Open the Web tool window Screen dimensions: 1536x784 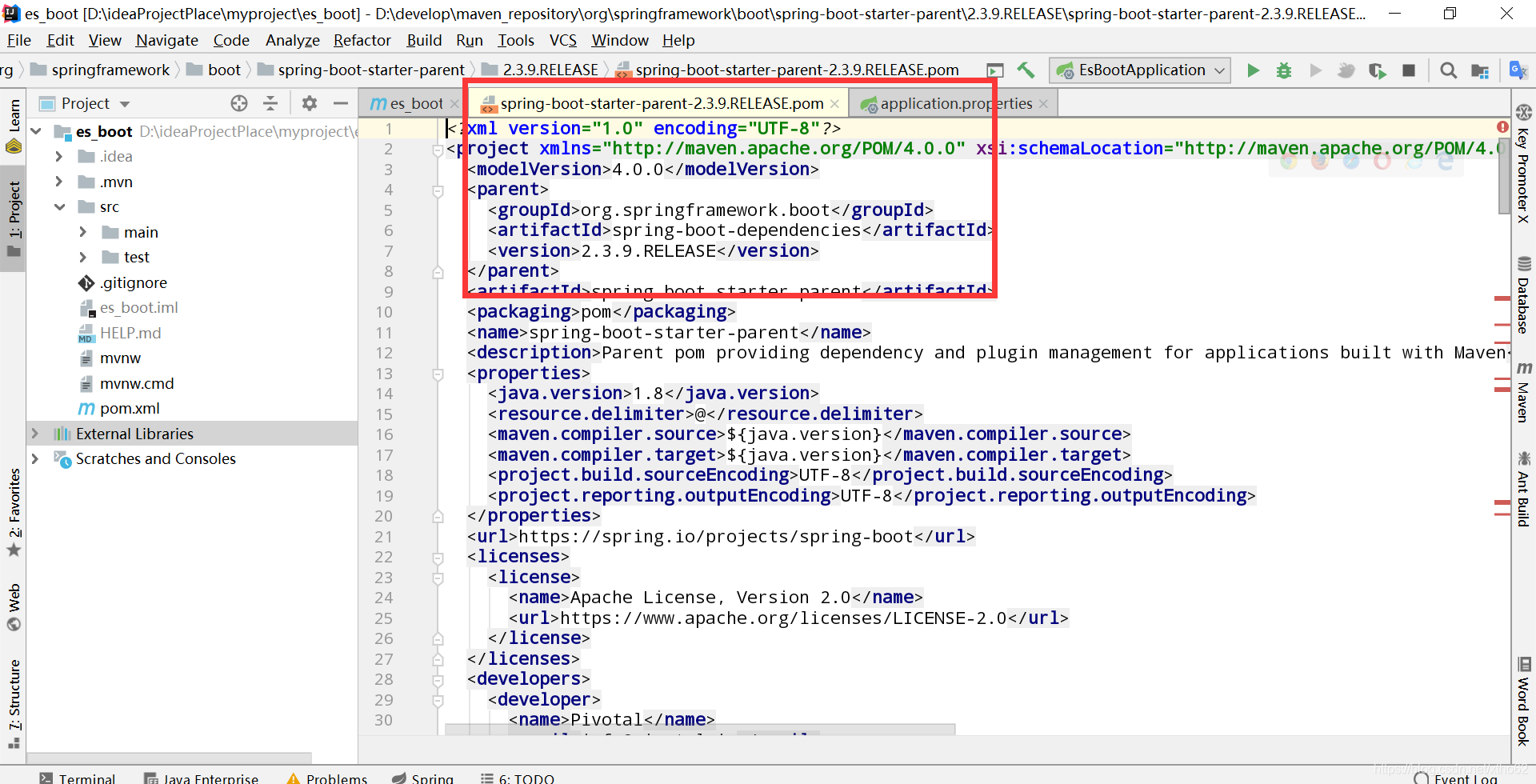click(14, 608)
